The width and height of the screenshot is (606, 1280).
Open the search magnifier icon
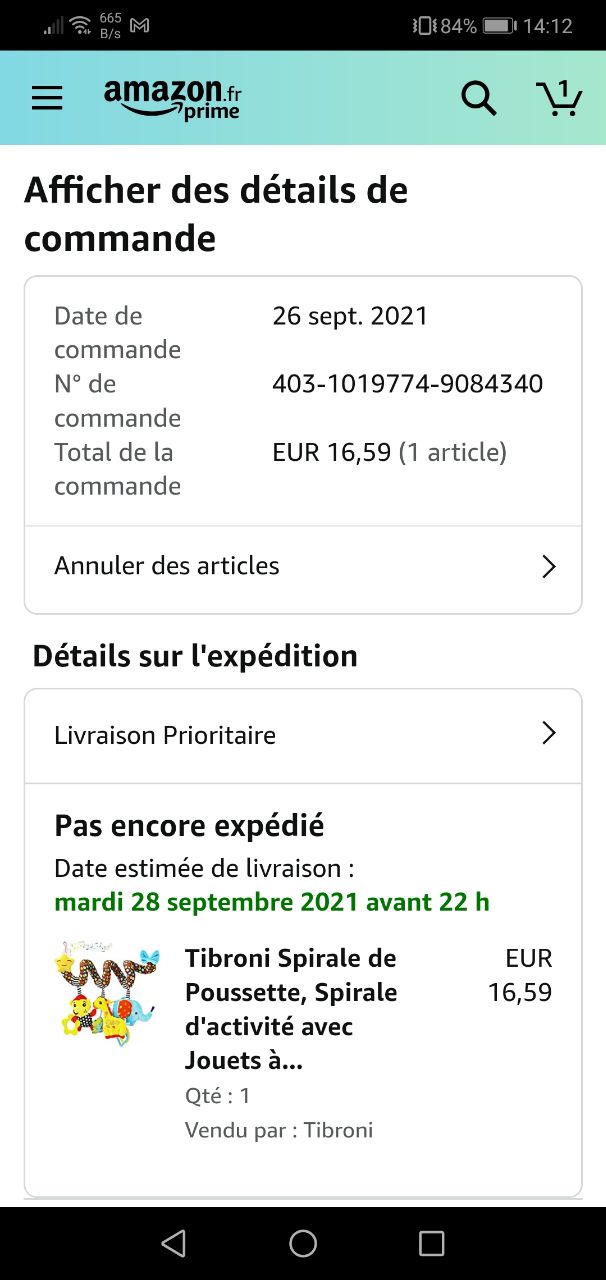click(478, 97)
